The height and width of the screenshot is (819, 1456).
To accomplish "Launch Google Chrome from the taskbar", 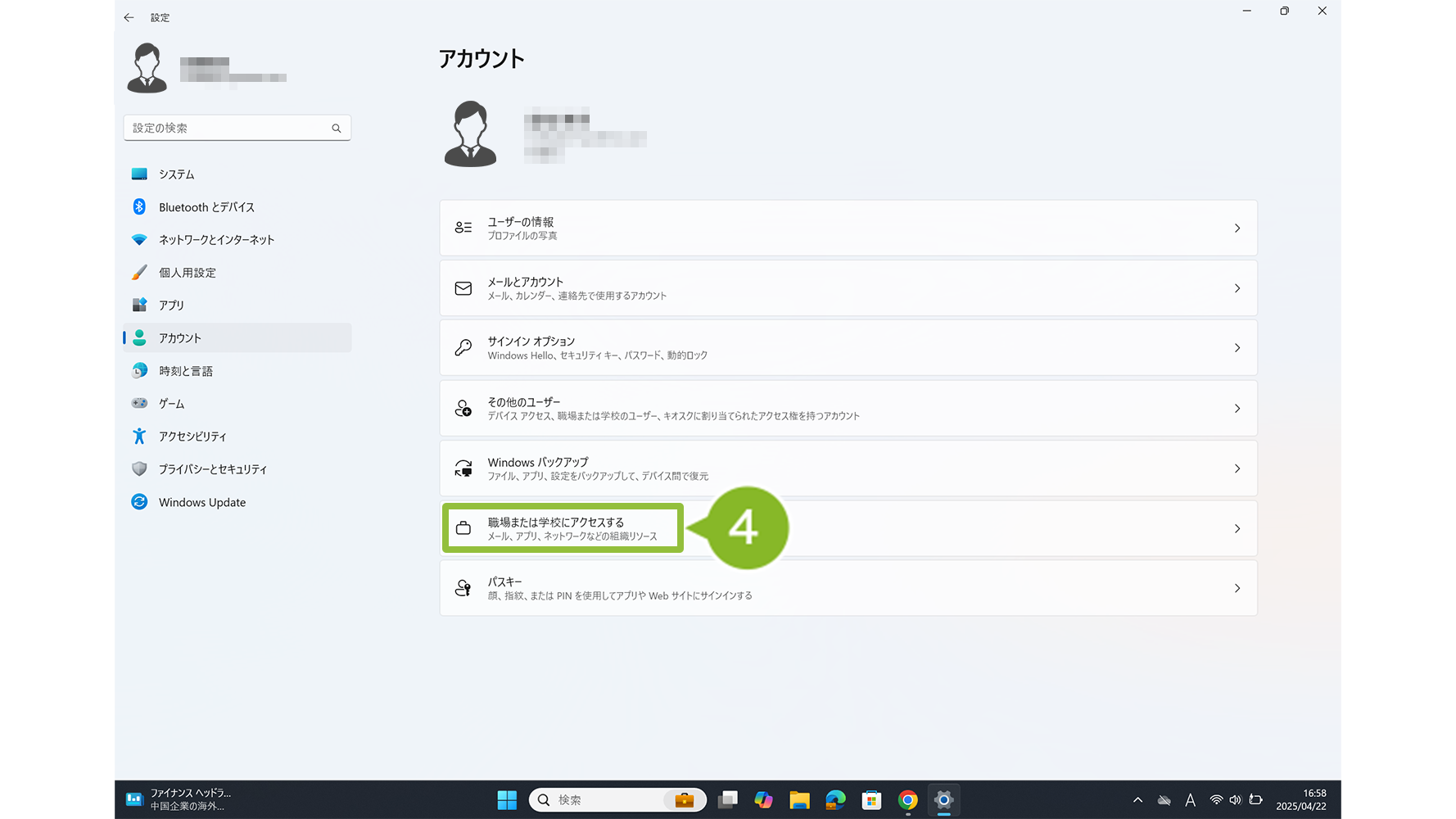I will pyautogui.click(x=907, y=800).
